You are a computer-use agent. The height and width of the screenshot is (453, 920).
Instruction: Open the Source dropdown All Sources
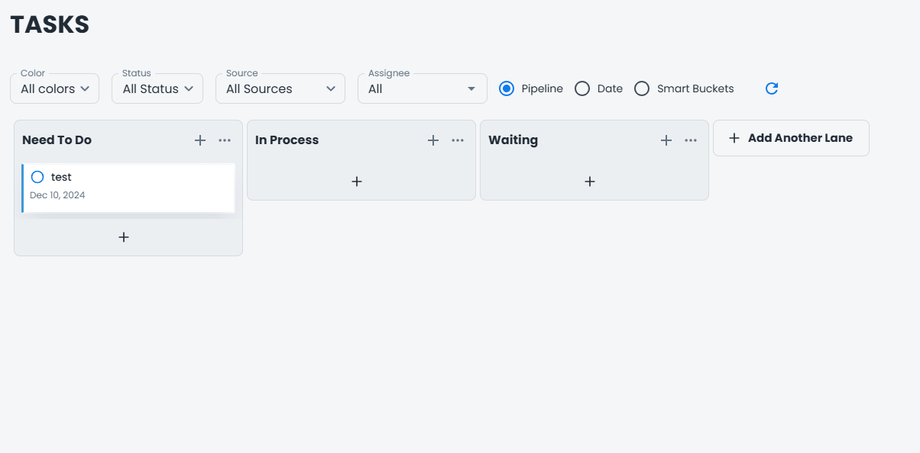click(280, 89)
